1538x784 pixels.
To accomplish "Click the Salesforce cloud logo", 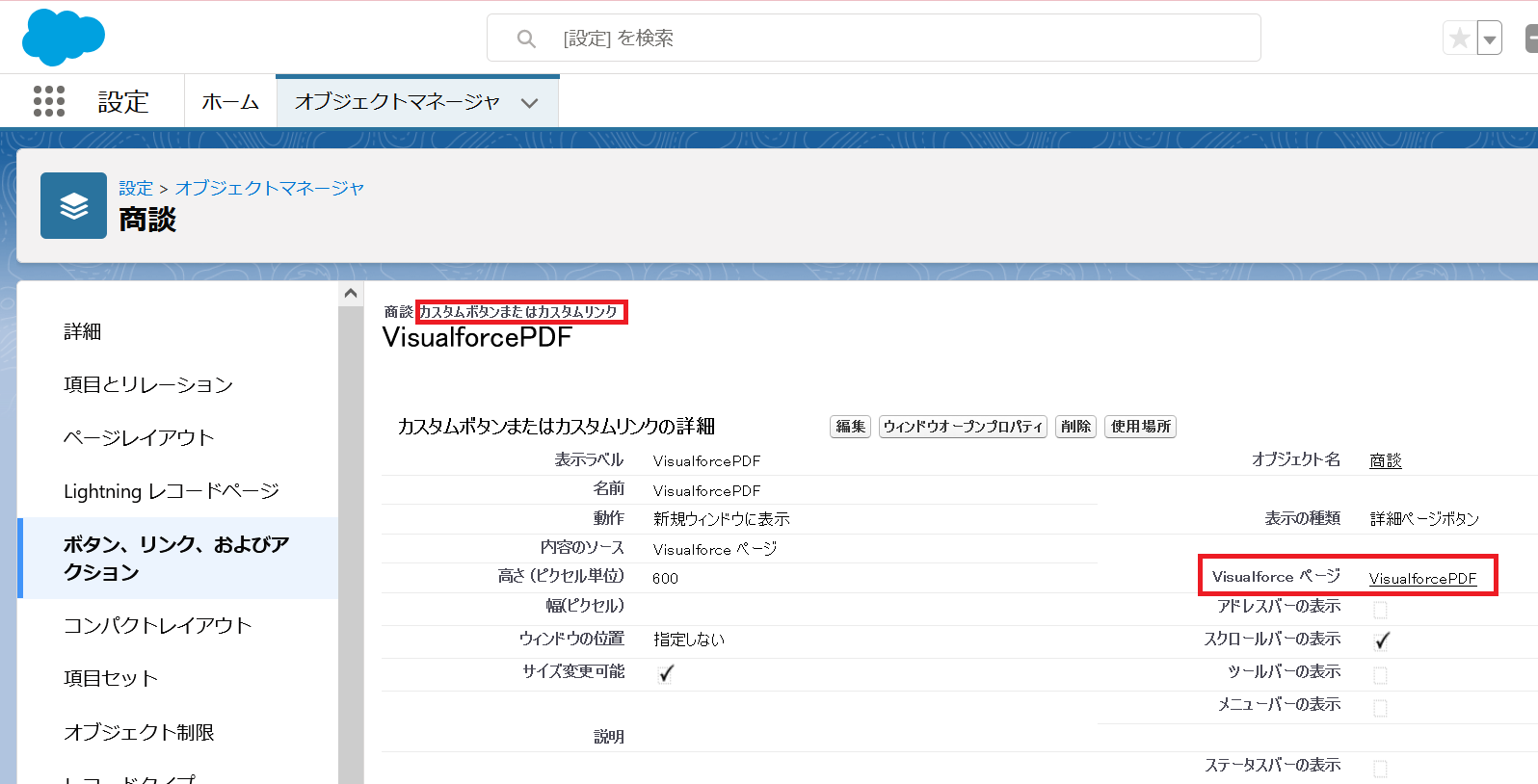I will (63, 38).
